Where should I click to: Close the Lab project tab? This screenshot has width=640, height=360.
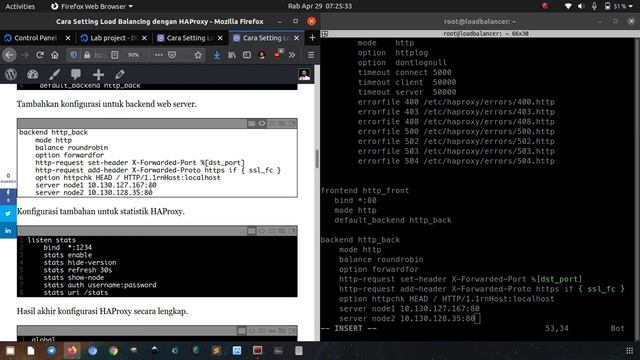point(144,38)
